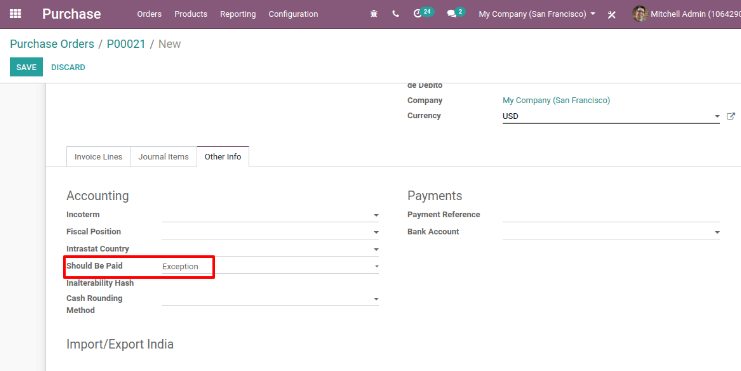
Task: Click the Purchase app title
Action: coord(71,14)
